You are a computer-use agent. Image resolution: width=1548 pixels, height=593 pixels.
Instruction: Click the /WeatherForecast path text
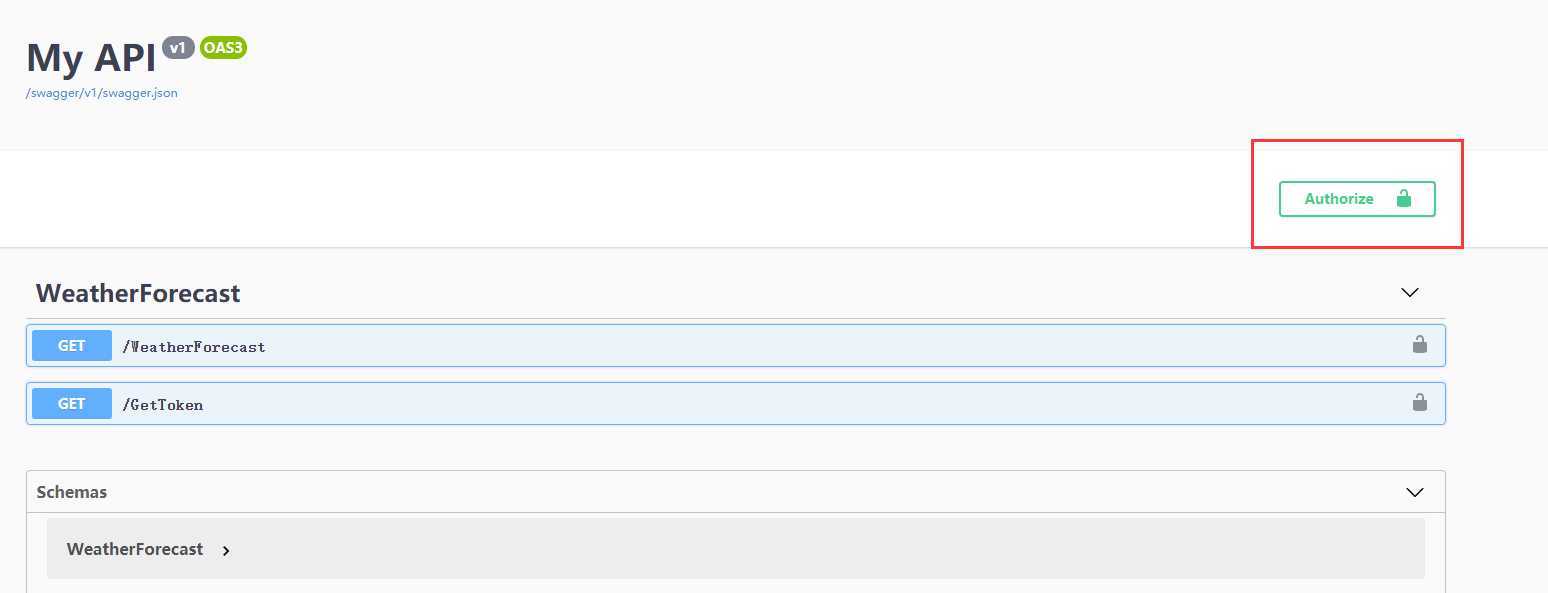click(194, 347)
